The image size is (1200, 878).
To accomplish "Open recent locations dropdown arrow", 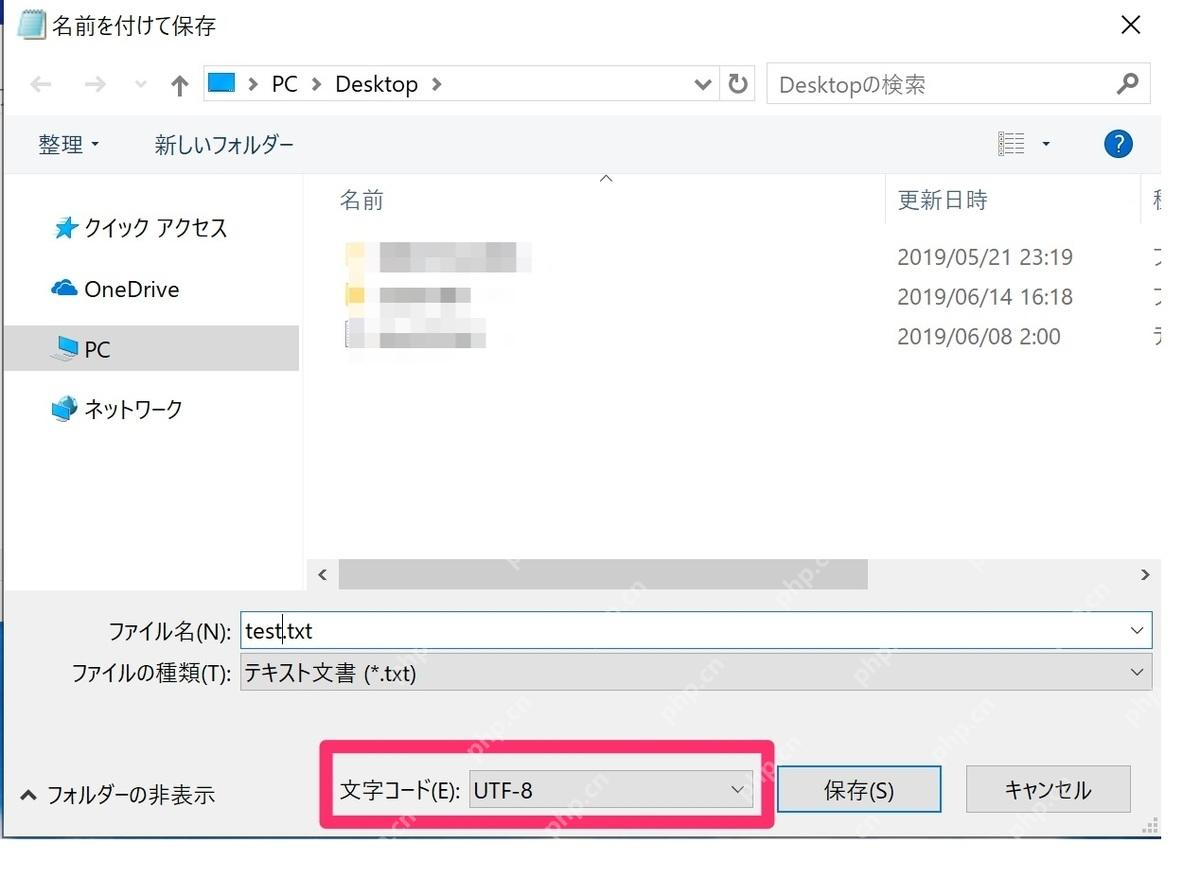I will point(140,86).
